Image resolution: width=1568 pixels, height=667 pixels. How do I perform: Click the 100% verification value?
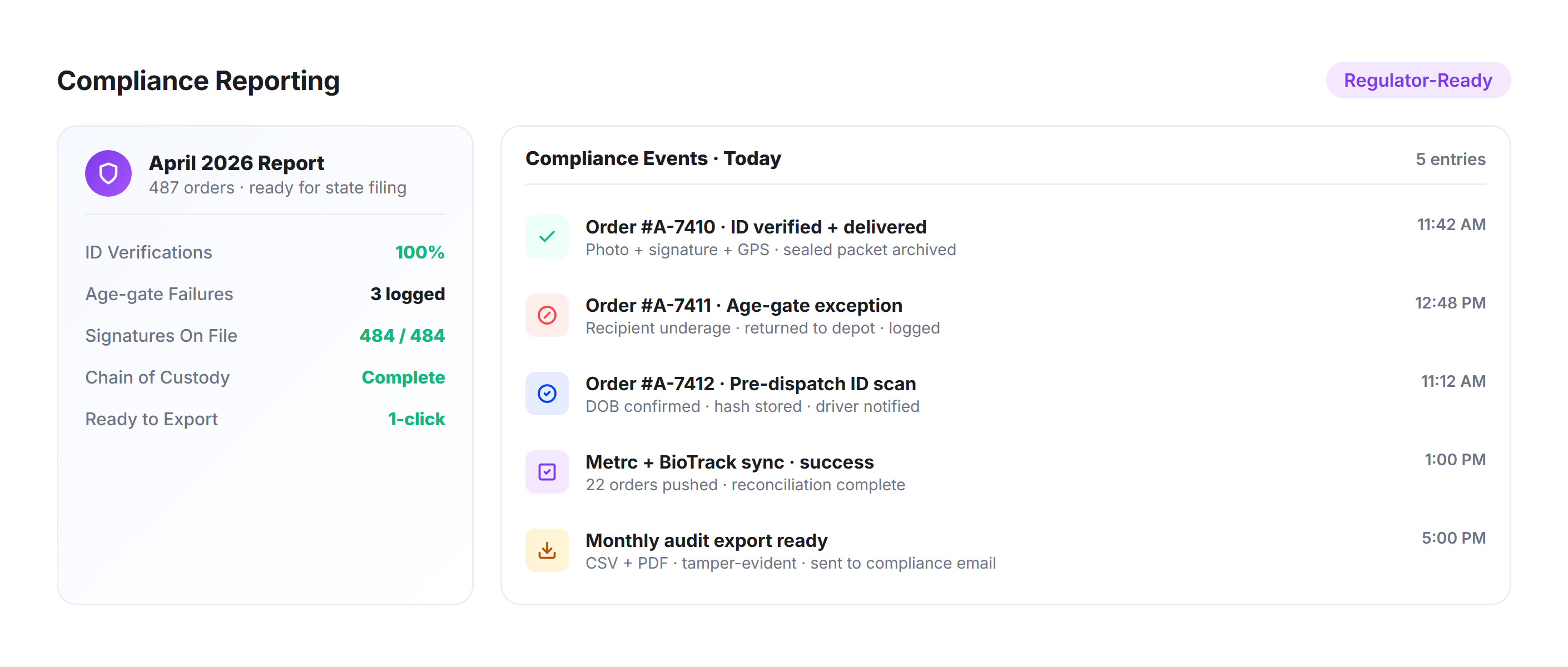tap(419, 252)
